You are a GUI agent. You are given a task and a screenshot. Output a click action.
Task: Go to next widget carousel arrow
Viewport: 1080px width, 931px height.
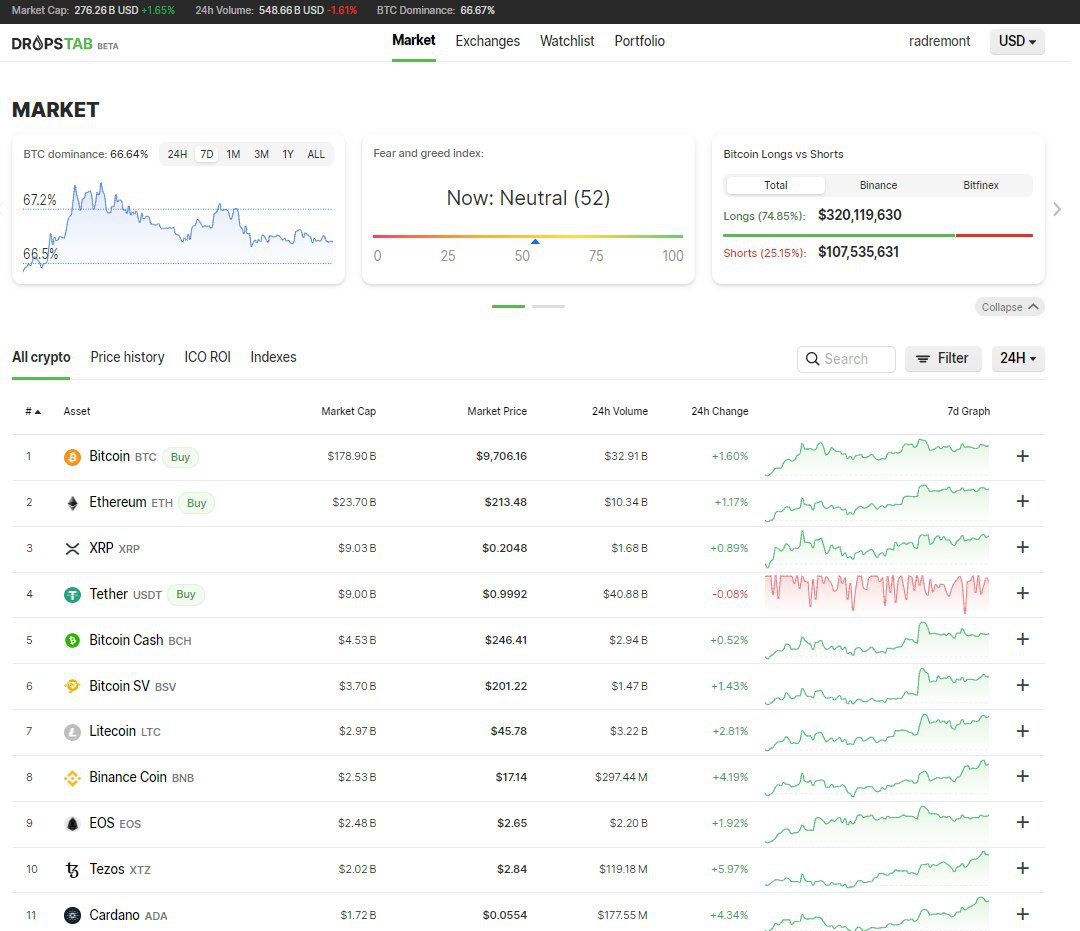pyautogui.click(x=1057, y=209)
